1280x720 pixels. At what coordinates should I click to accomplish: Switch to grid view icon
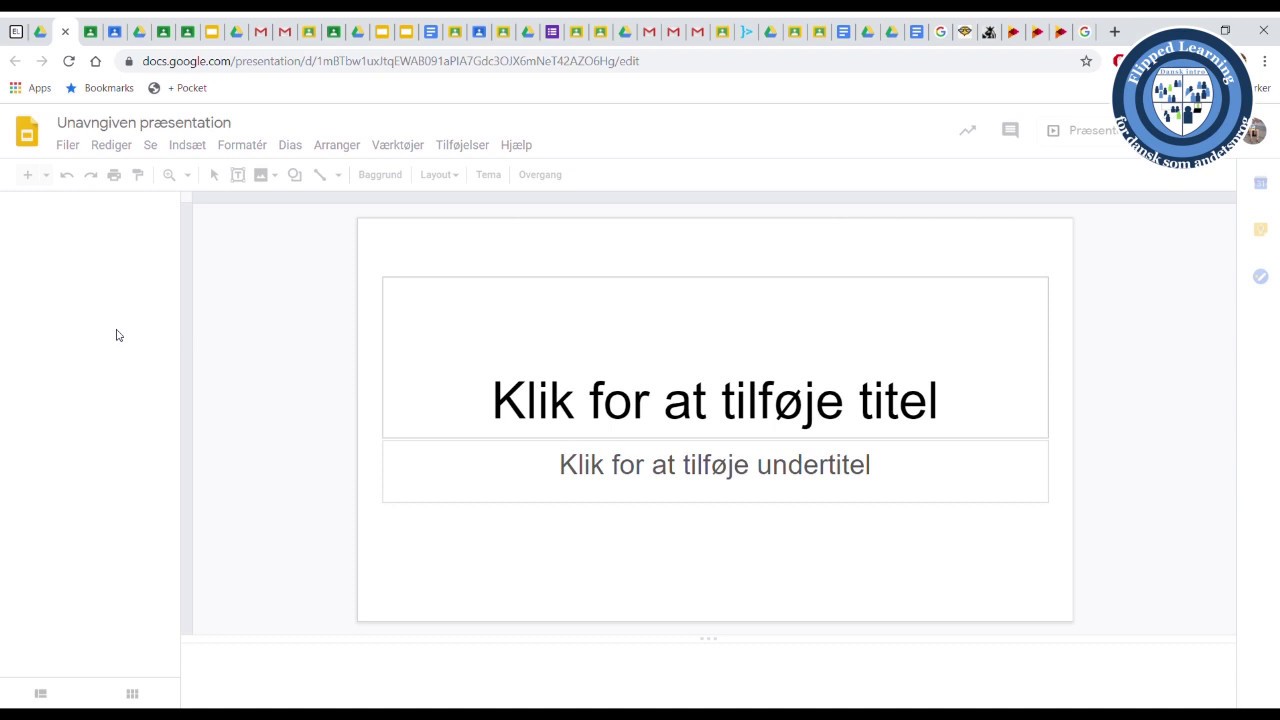132,694
